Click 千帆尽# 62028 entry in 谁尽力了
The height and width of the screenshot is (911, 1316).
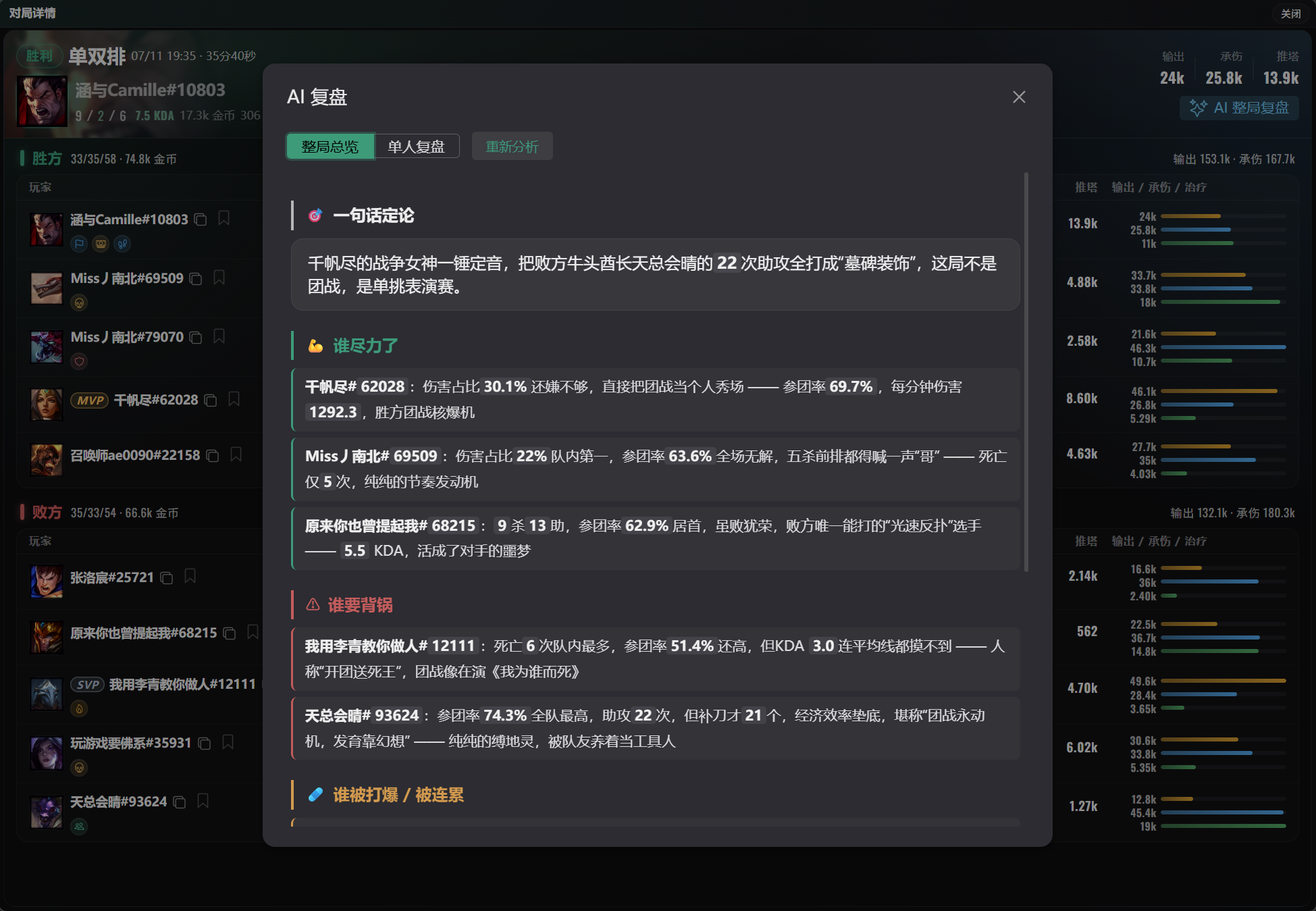[x=656, y=400]
